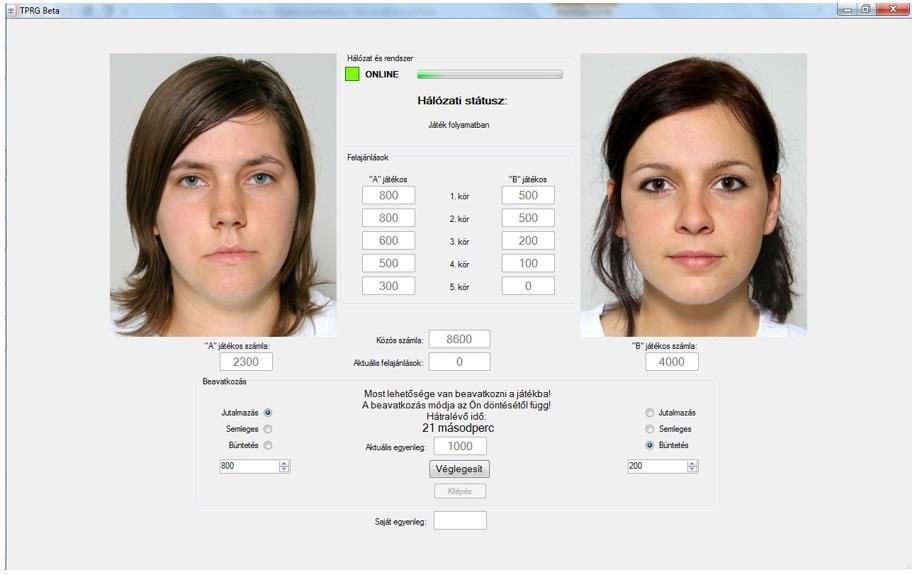Image resolution: width=915 pixels, height=575 pixels.
Task: Select Semleges for player A
Action: [x=268, y=429]
